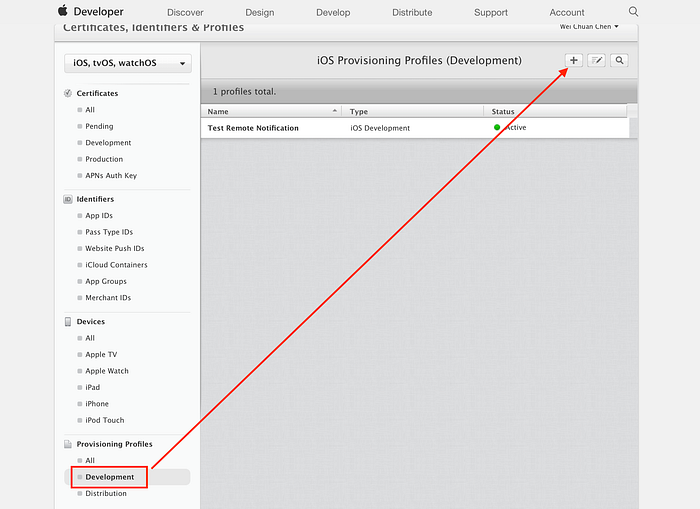Open the Discover menu

pyautogui.click(x=185, y=13)
